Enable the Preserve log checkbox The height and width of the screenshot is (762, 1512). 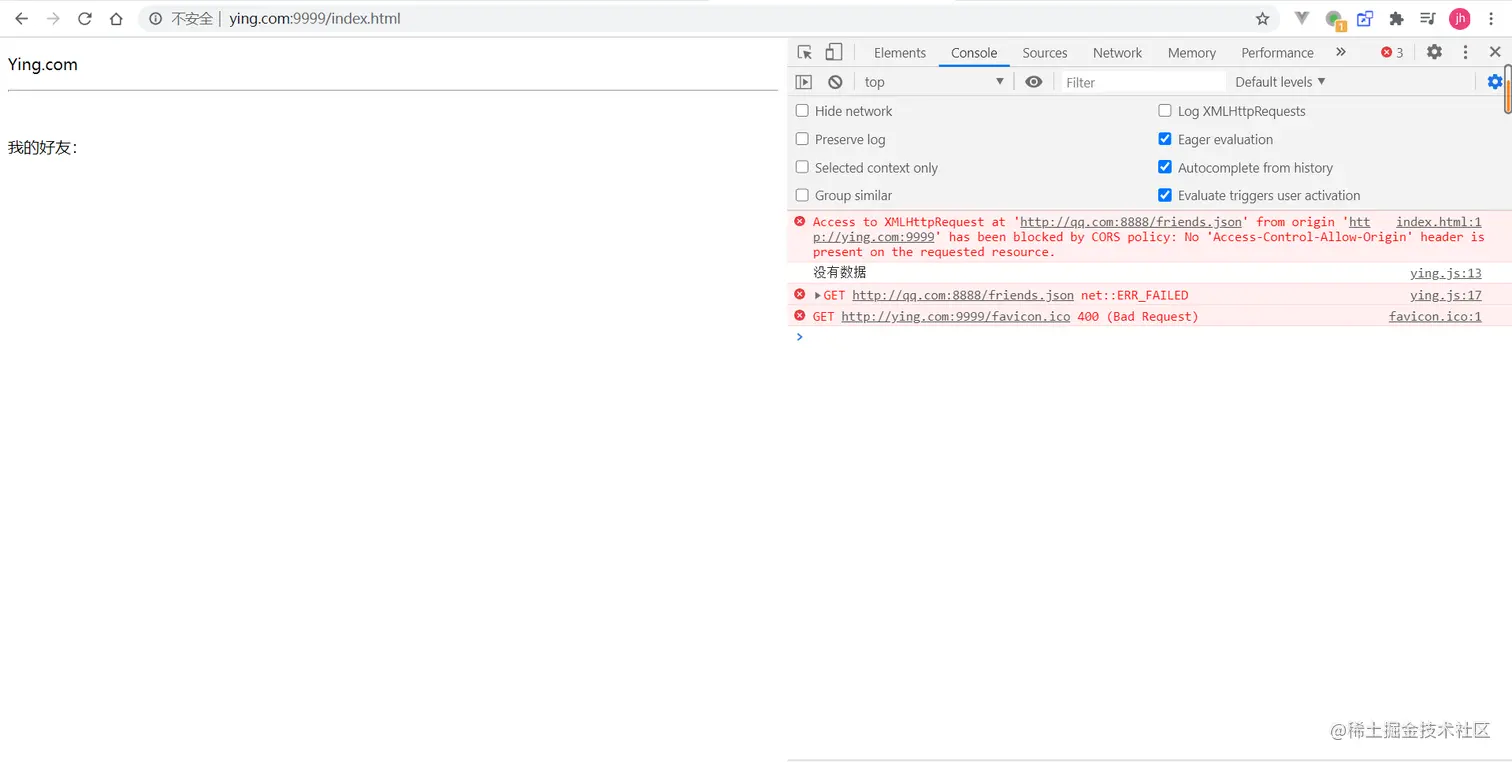802,139
